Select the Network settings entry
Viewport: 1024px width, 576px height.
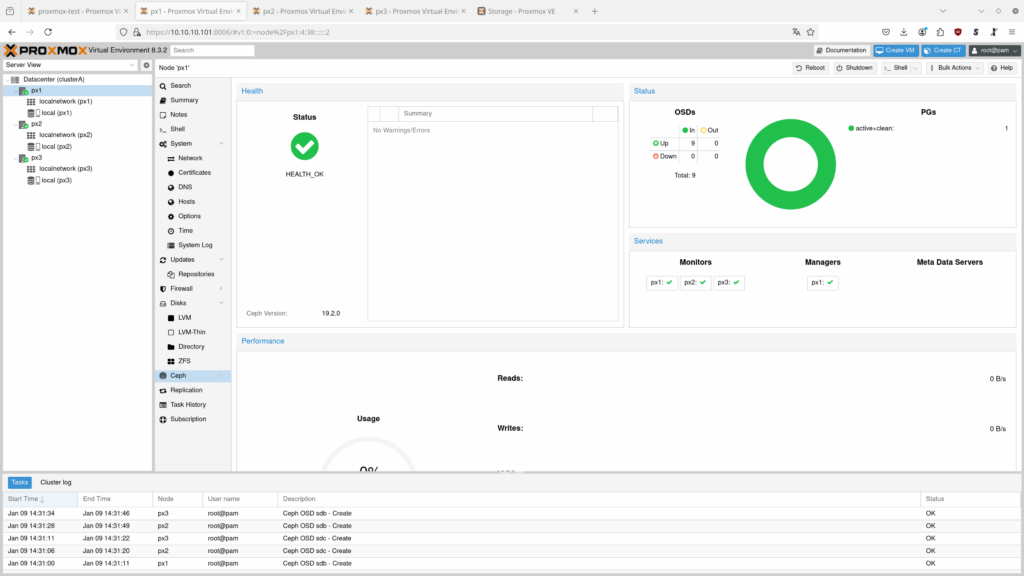pos(190,158)
